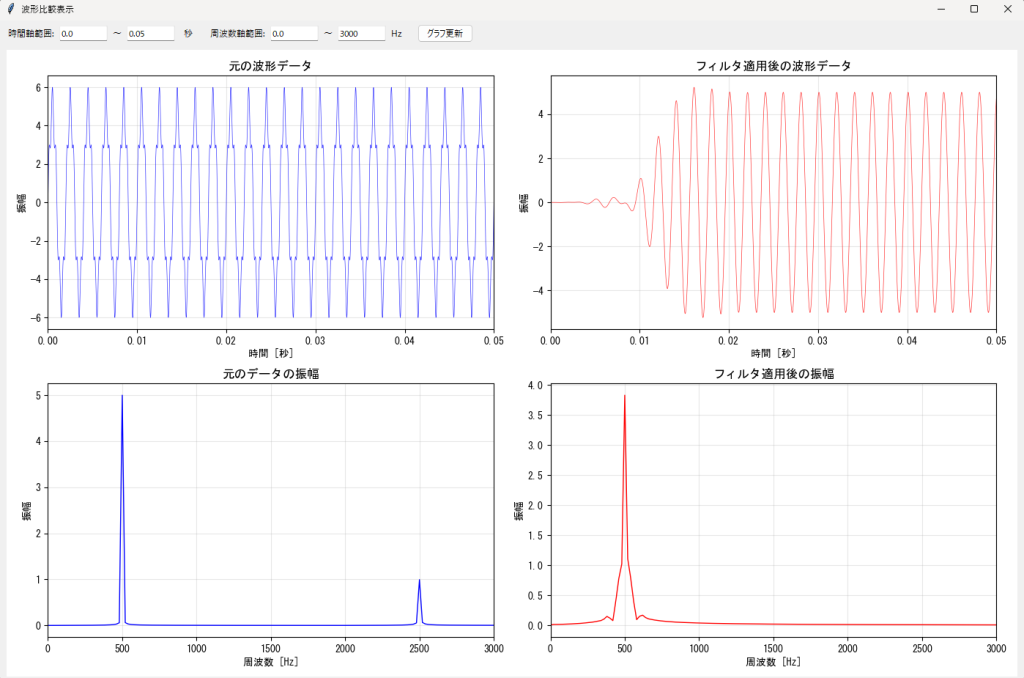Minimize the 波形比較表示 window

point(941,9)
